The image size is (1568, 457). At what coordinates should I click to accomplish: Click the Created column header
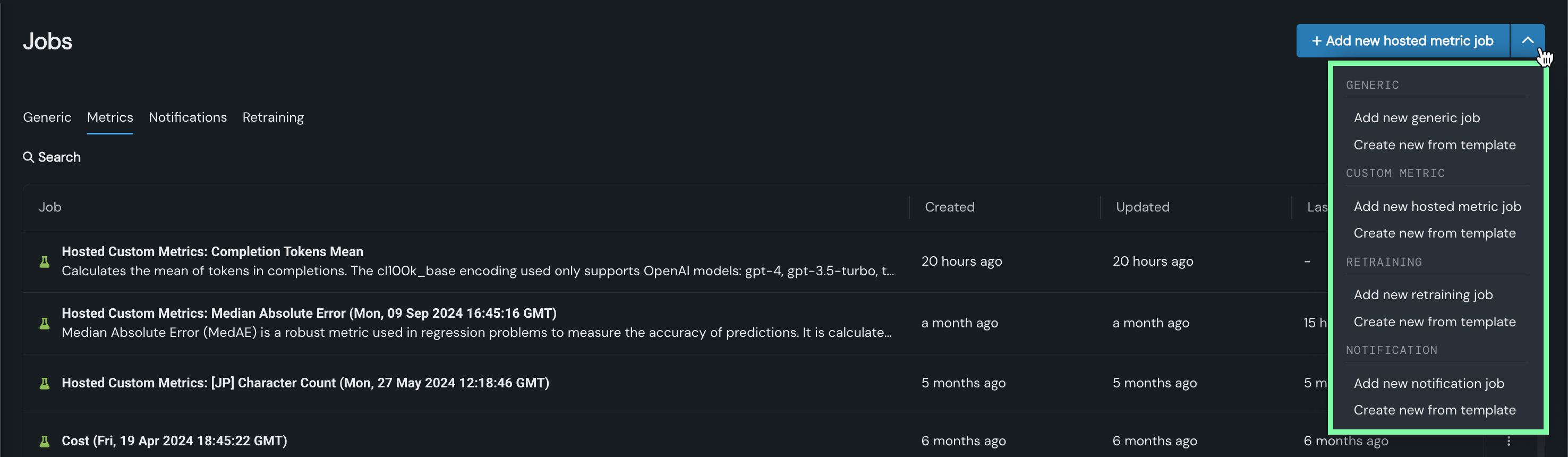point(949,207)
